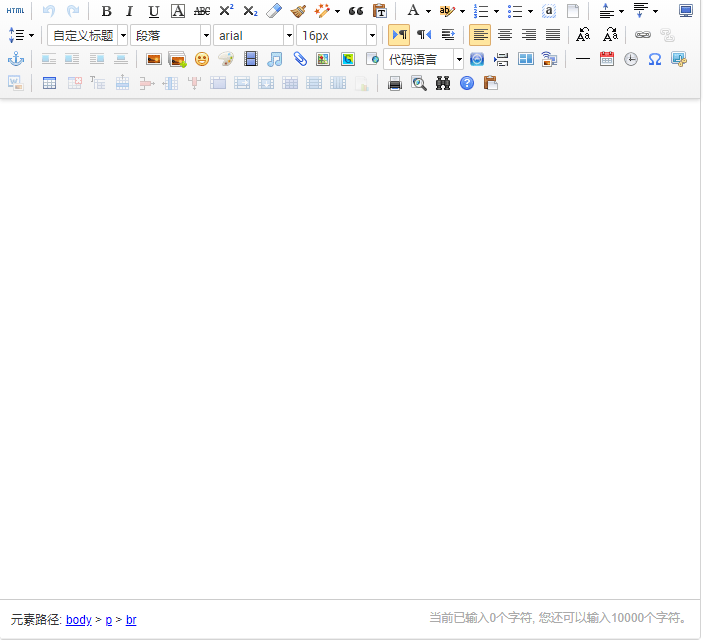Open help with the blue question mark
This screenshot has height=642, width=703.
click(467, 83)
